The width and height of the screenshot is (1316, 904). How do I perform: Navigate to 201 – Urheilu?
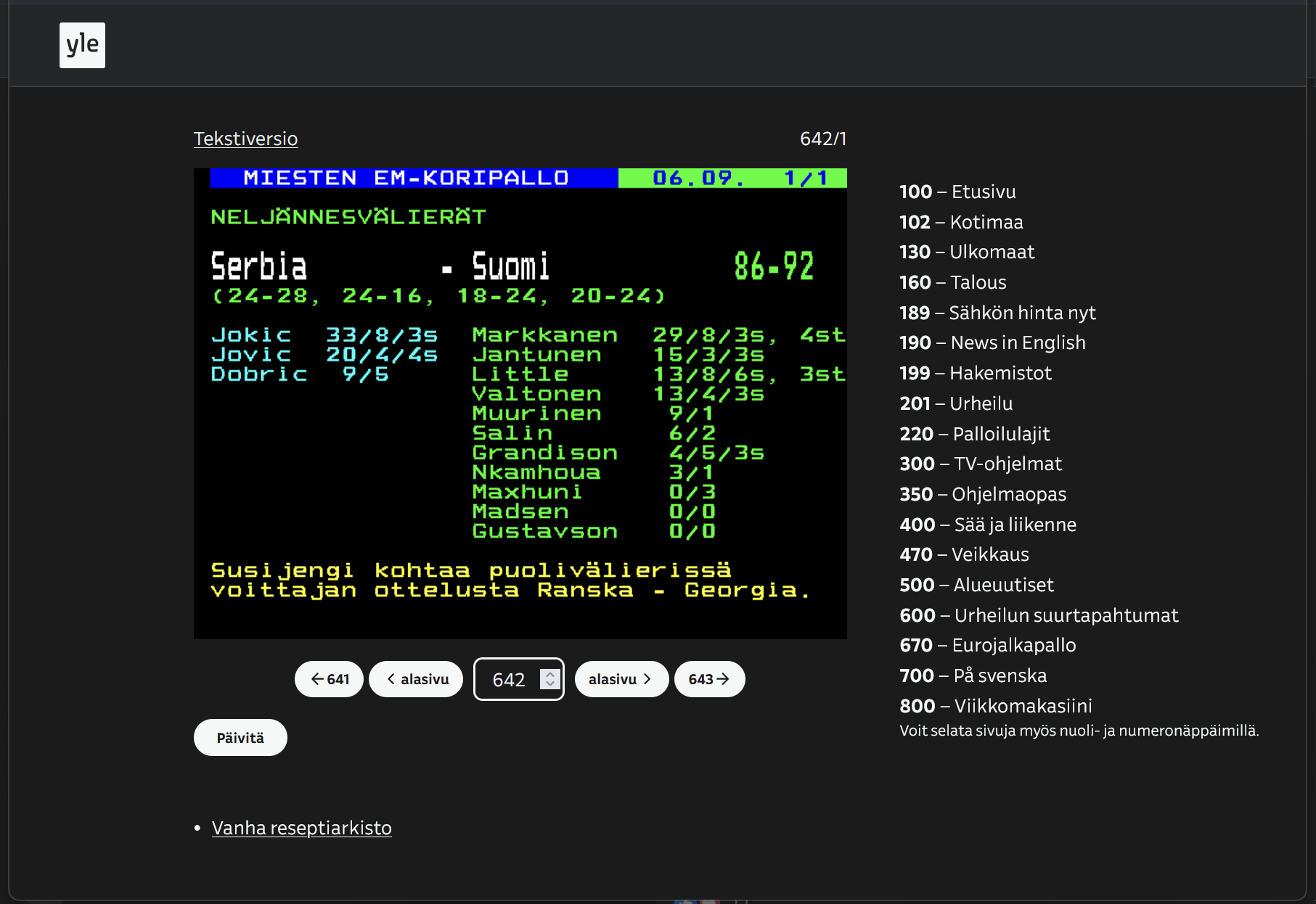(955, 403)
